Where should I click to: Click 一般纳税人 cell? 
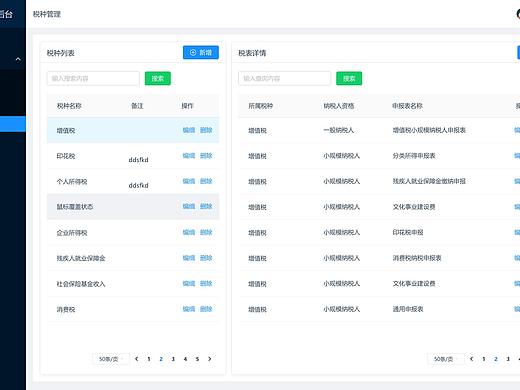click(338, 130)
